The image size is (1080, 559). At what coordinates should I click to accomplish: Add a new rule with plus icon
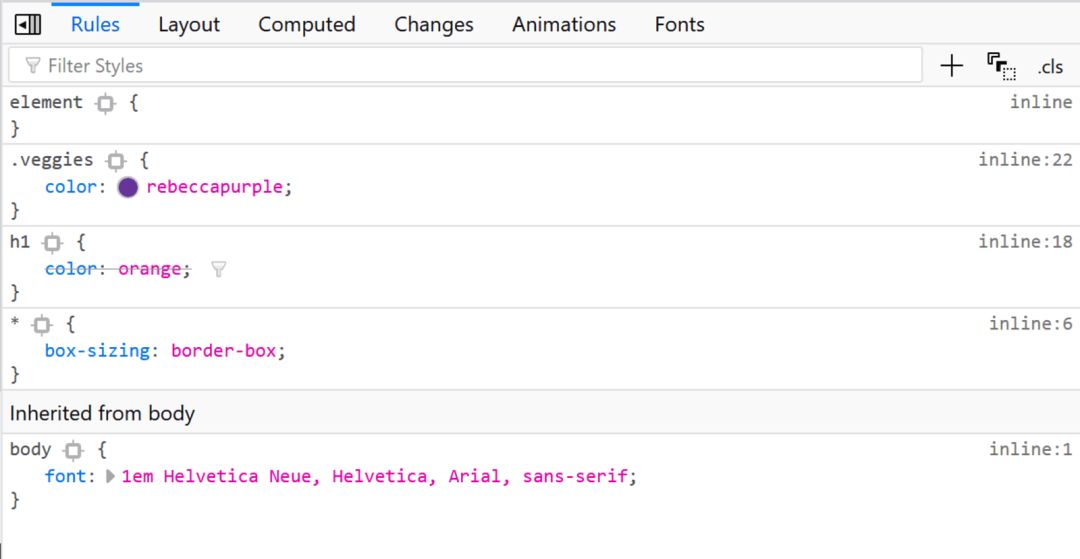951,66
